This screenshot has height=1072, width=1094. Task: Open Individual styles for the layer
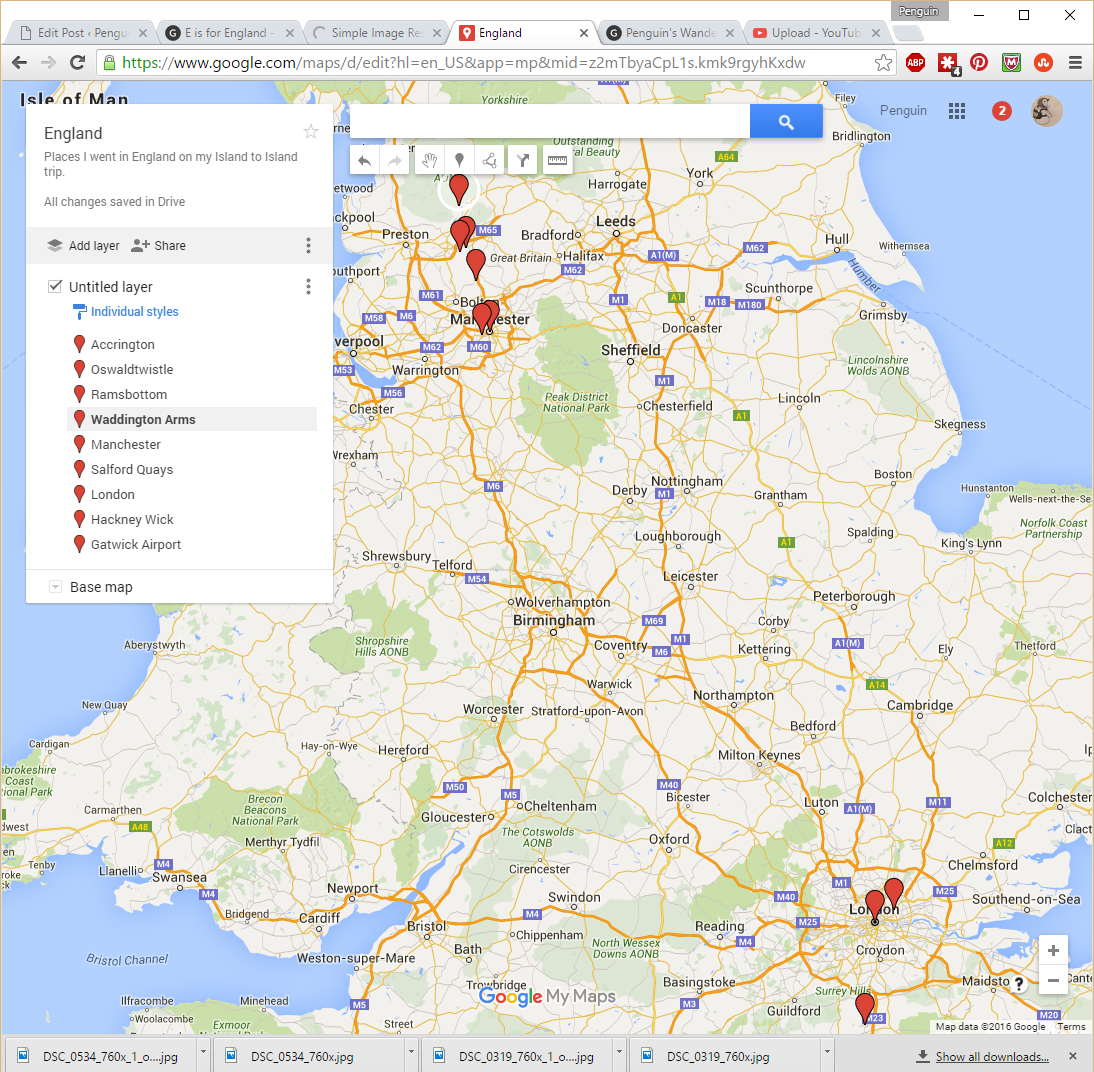[126, 312]
